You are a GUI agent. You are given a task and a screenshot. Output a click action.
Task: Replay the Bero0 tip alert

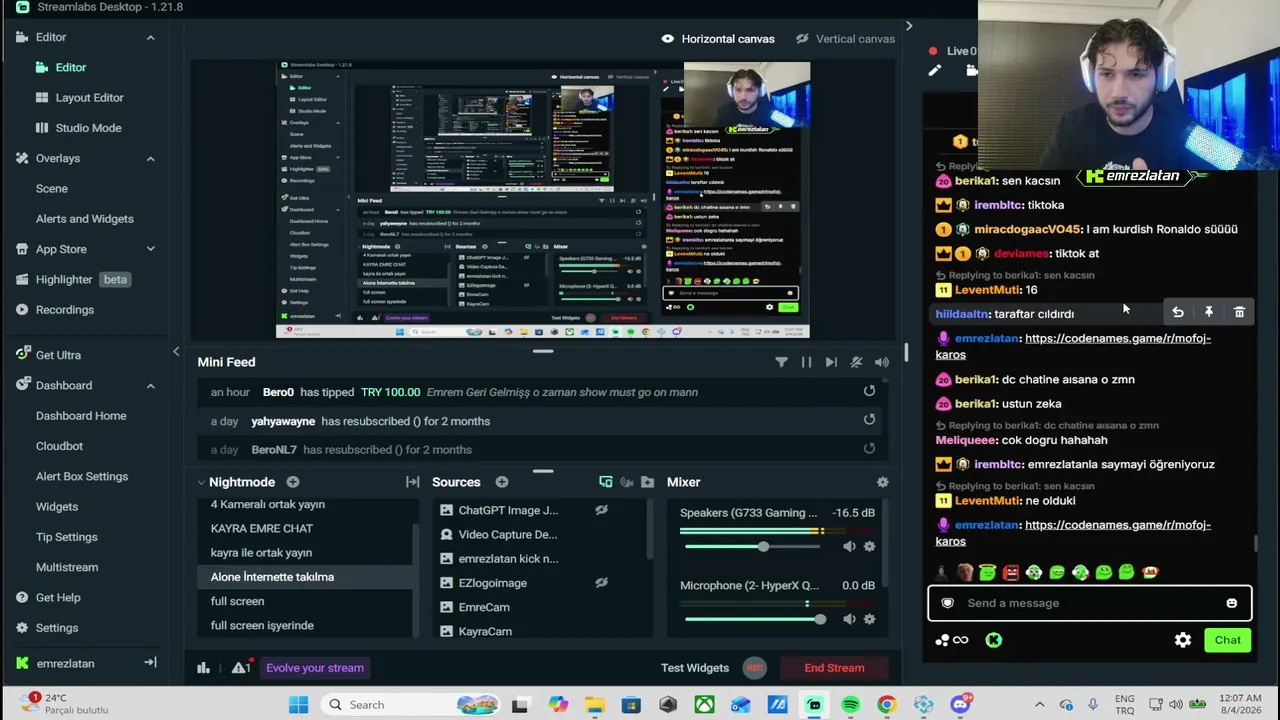point(869,391)
